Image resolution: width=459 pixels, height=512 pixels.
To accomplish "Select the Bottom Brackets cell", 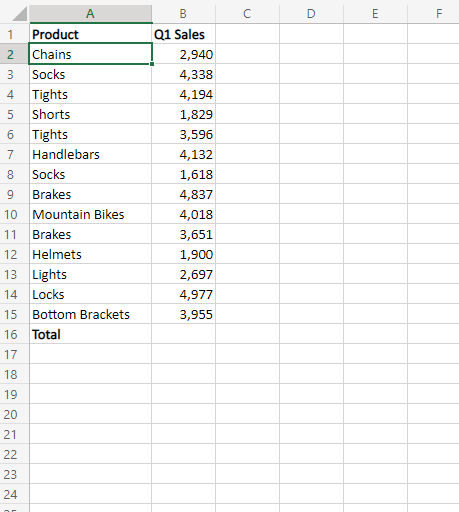I will point(90,314).
